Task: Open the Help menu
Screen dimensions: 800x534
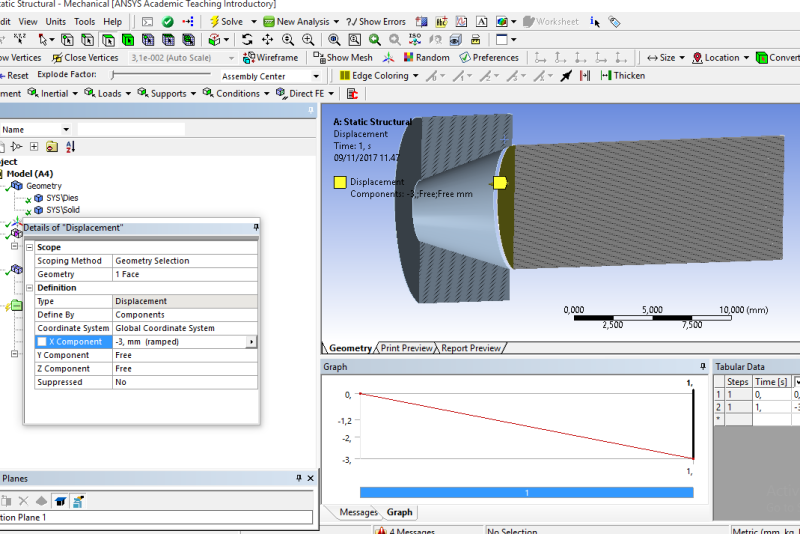Action: [x=112, y=22]
